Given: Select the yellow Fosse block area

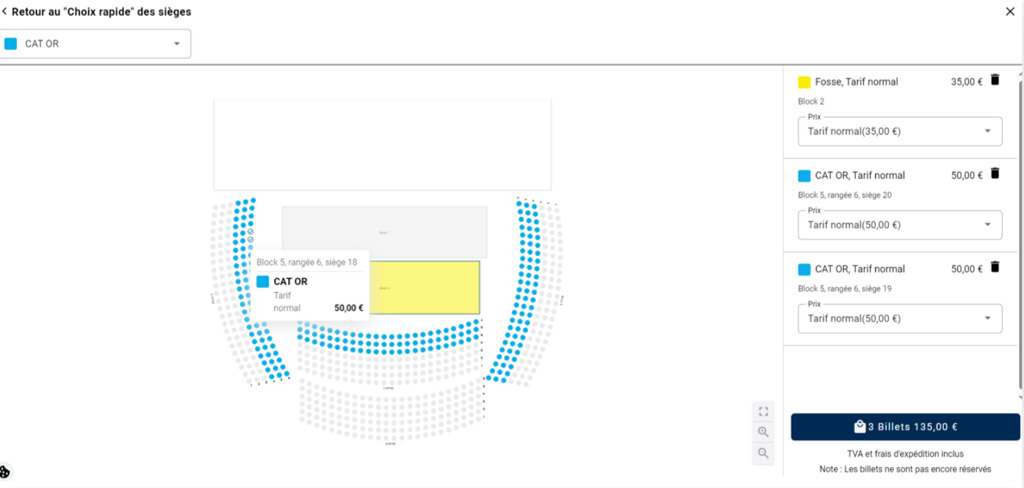Looking at the screenshot, I should click(422, 287).
